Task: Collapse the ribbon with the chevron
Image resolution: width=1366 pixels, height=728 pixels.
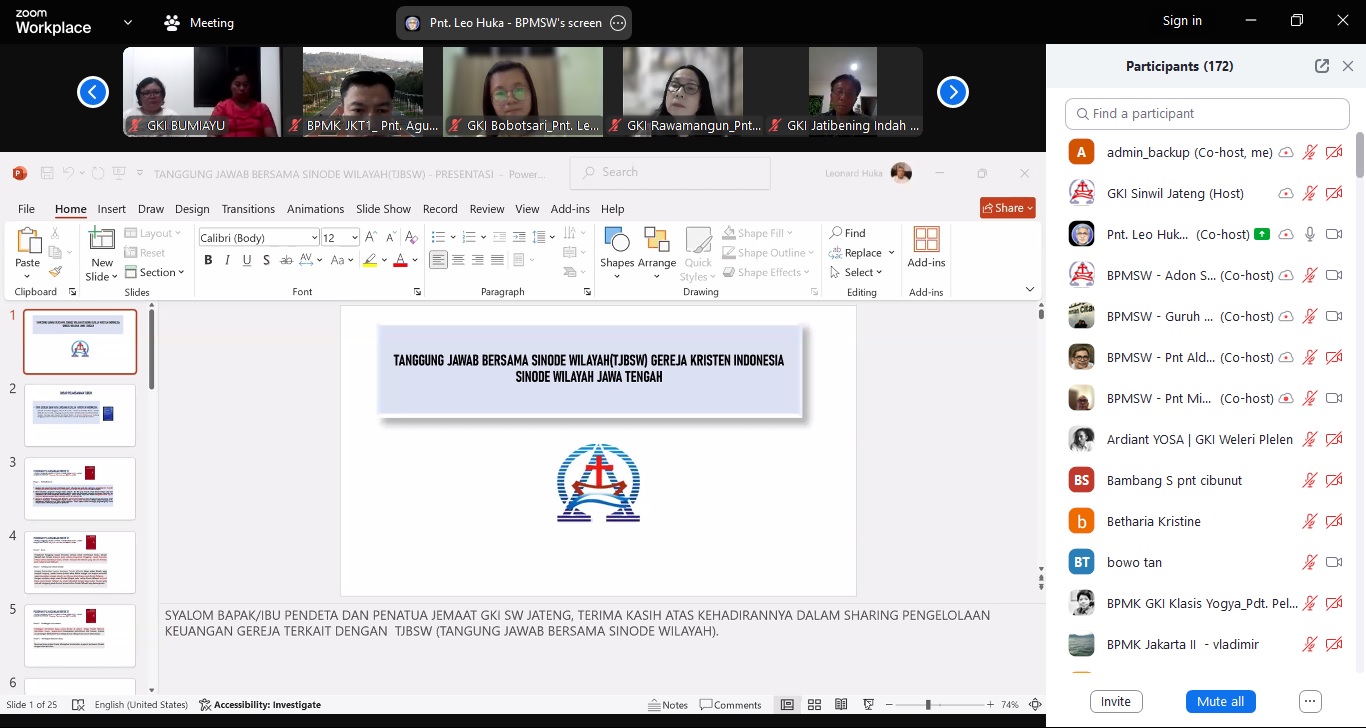Action: click(x=1030, y=290)
